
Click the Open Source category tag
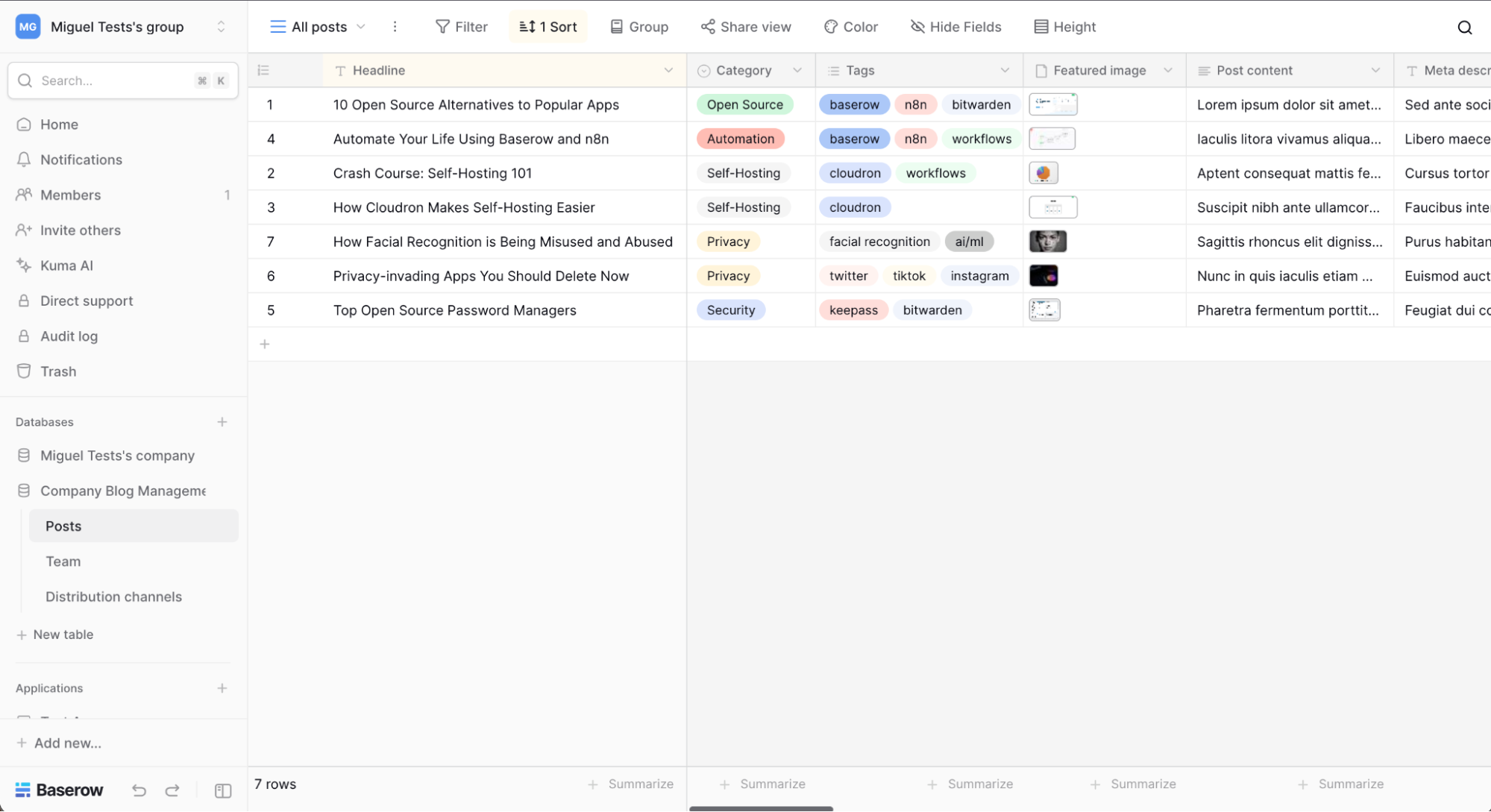744,105
